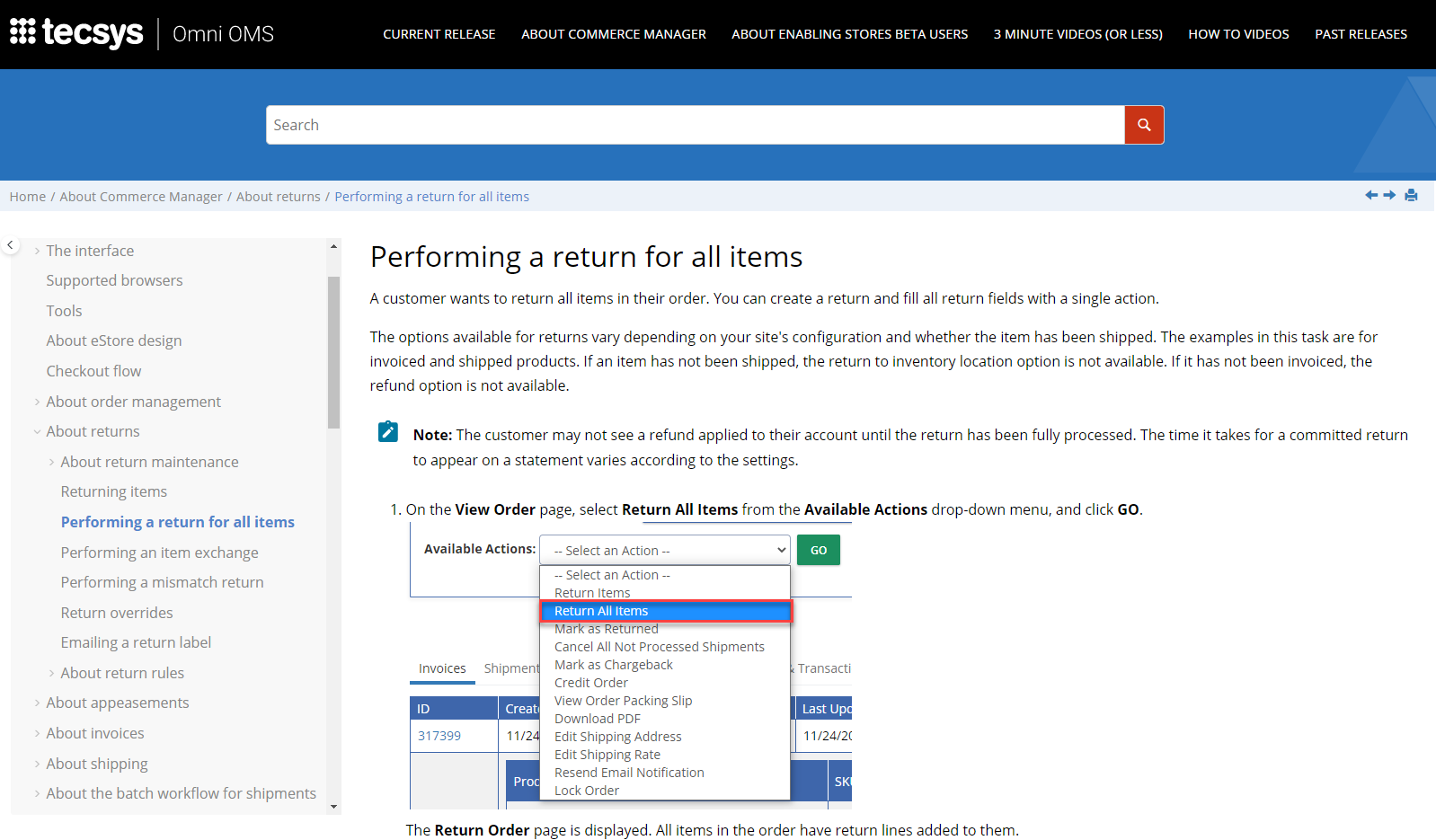Go to next topic arrow icon

click(x=1389, y=195)
